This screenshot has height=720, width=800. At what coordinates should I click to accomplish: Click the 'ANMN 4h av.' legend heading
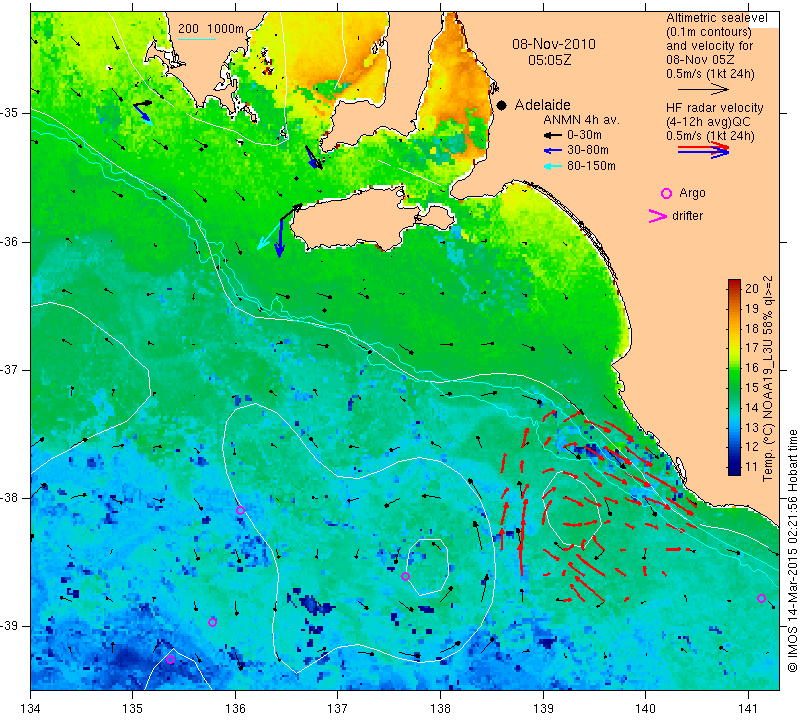tap(581, 120)
